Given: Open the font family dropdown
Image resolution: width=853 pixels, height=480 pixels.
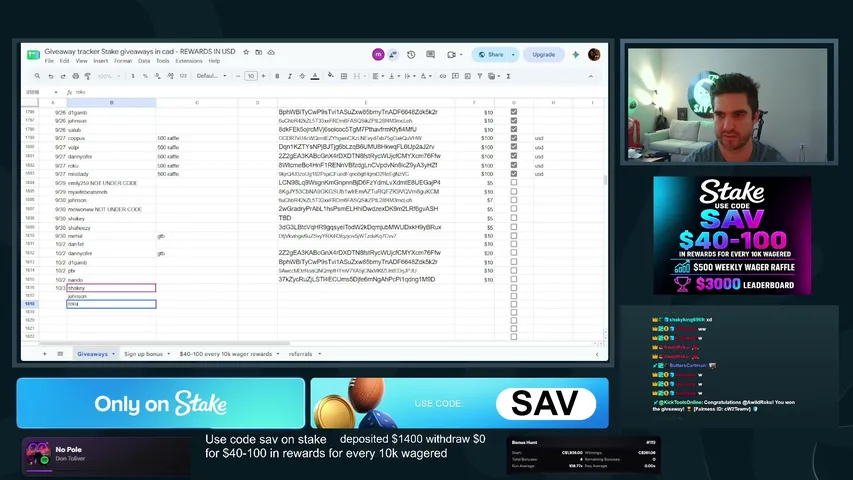Looking at the screenshot, I should 211,76.
